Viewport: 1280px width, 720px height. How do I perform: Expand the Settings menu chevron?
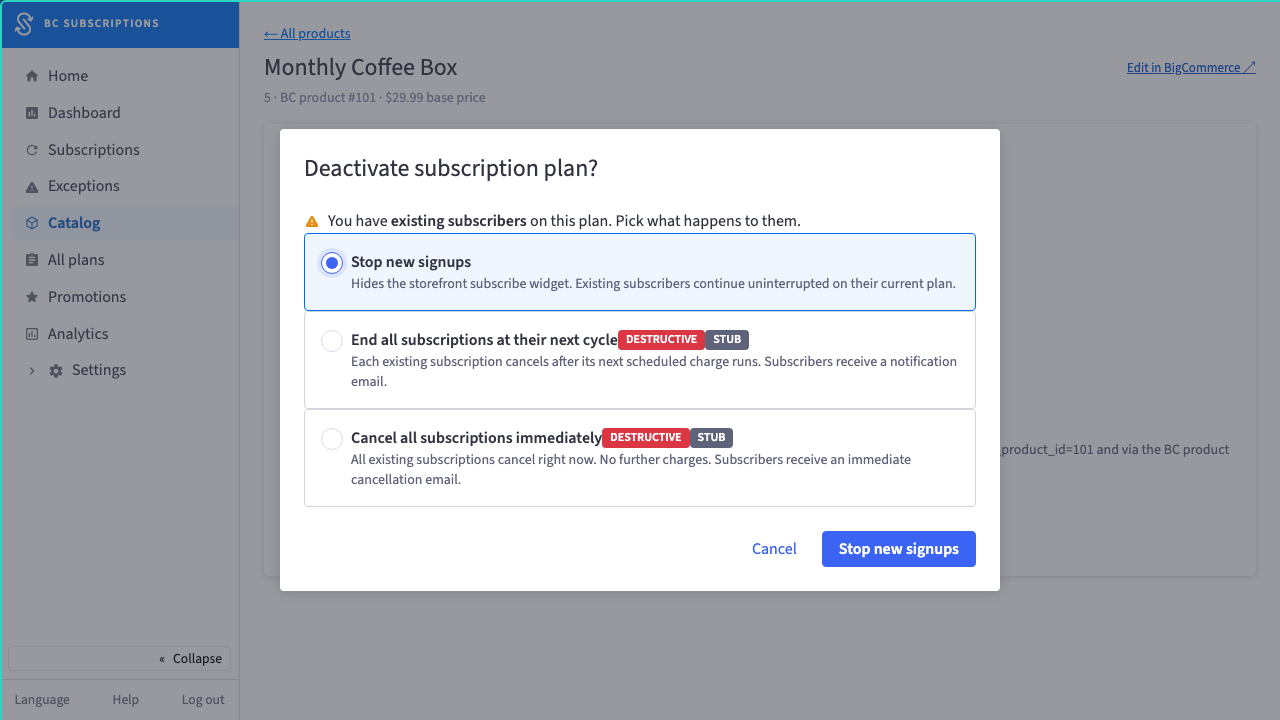click(x=31, y=371)
